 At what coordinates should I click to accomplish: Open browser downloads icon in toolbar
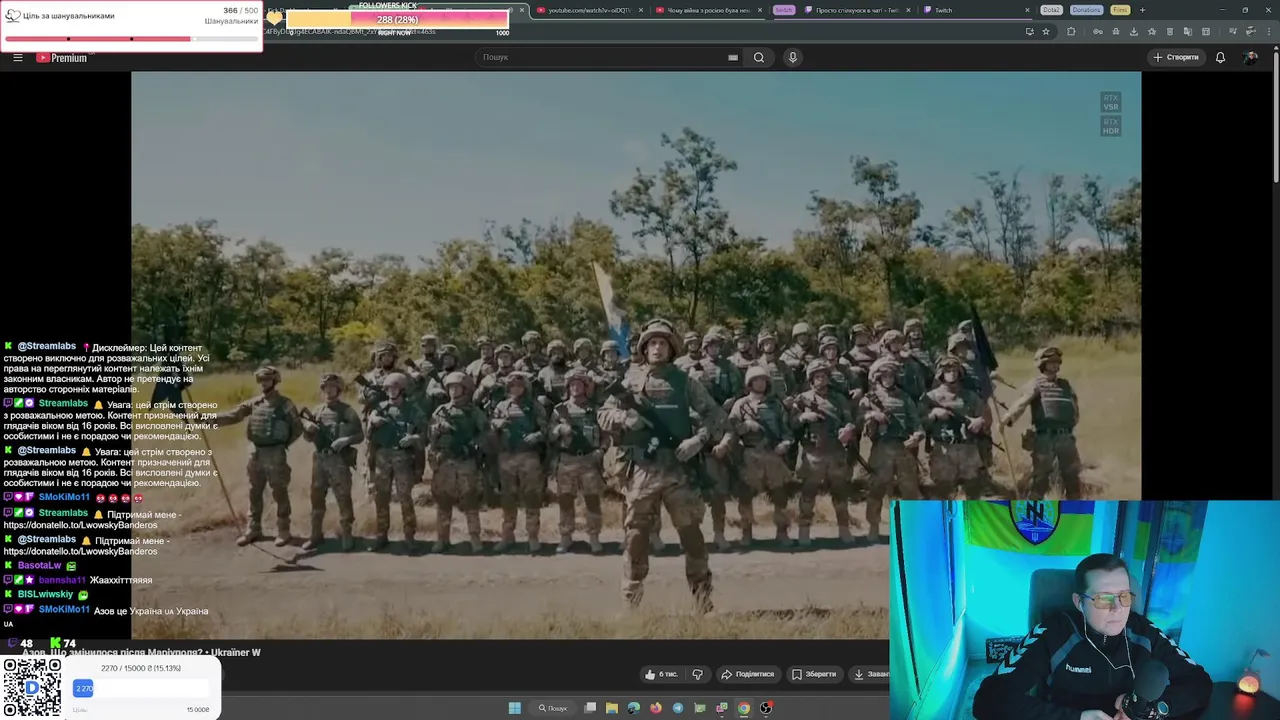coord(1133,31)
